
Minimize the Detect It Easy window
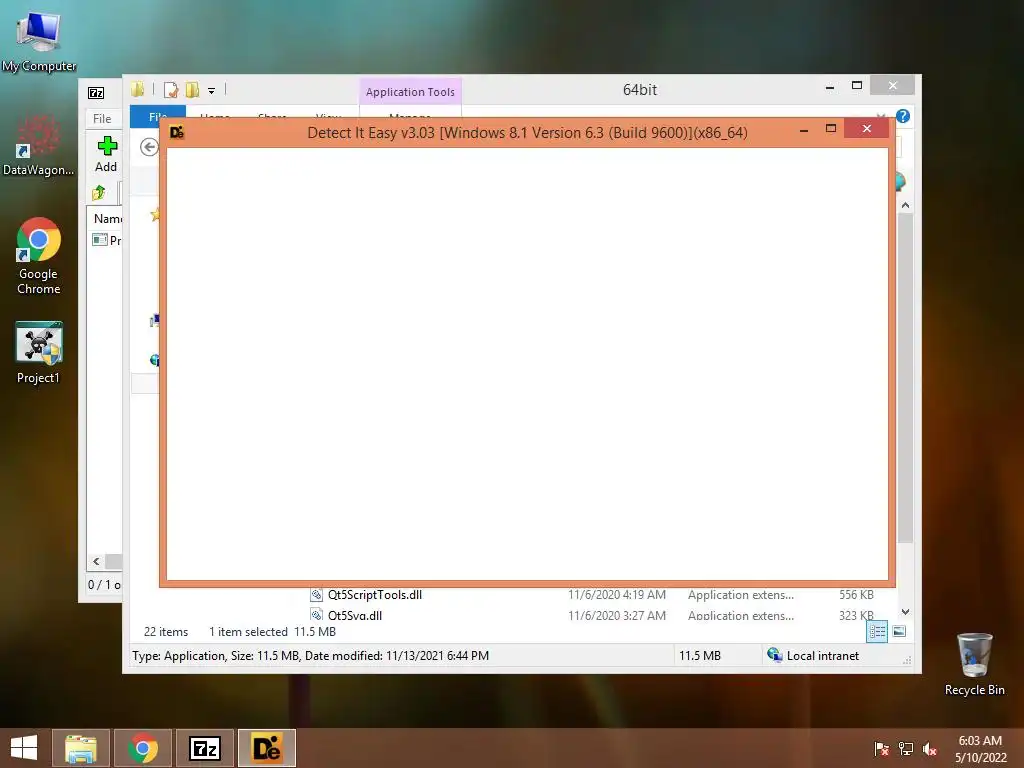click(x=804, y=129)
